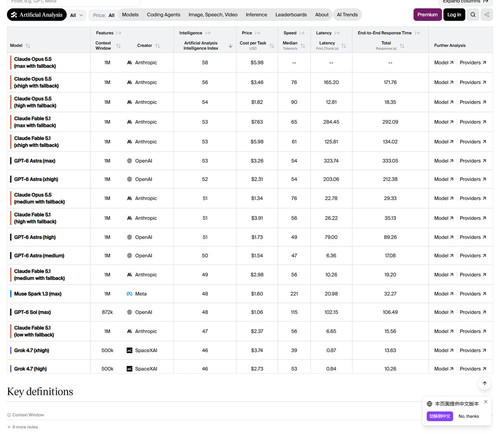Click Anthropic logo in Claude Fable 5.1 low row

pyautogui.click(x=129, y=331)
